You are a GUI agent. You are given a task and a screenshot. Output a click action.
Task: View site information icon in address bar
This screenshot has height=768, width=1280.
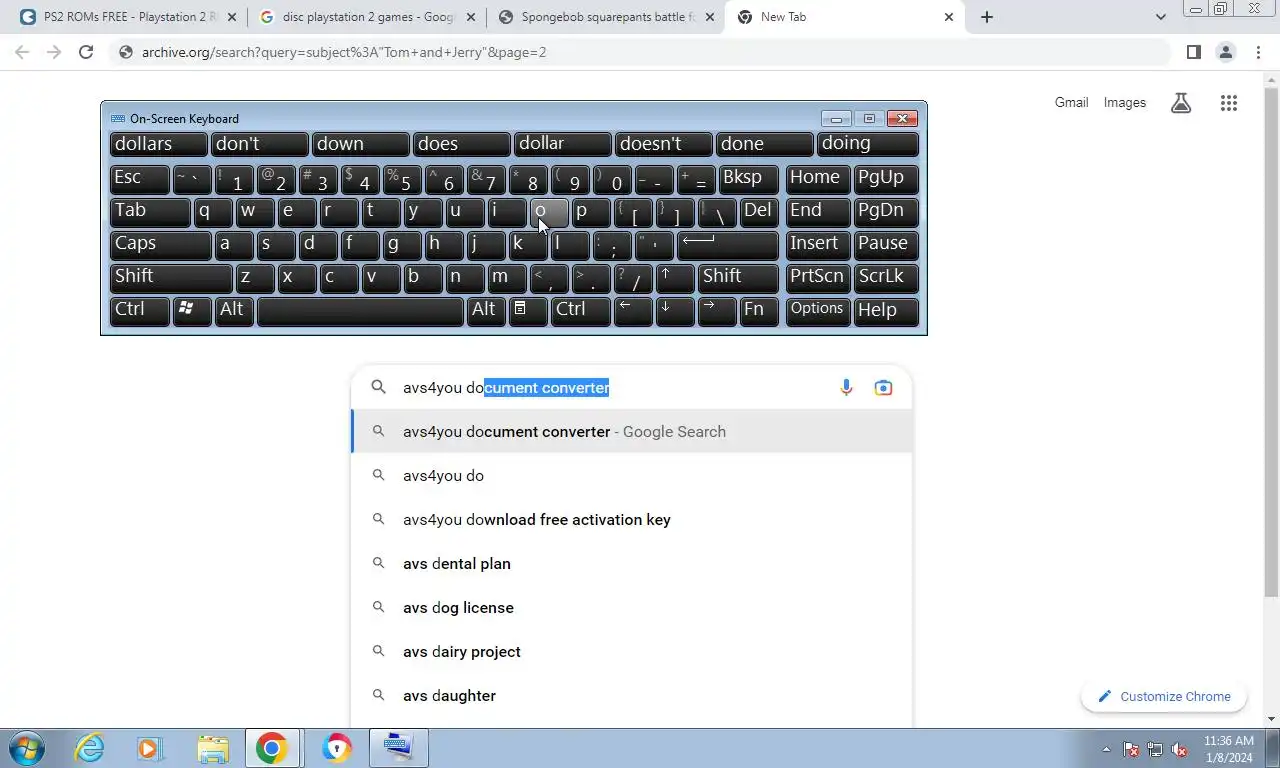pyautogui.click(x=125, y=52)
